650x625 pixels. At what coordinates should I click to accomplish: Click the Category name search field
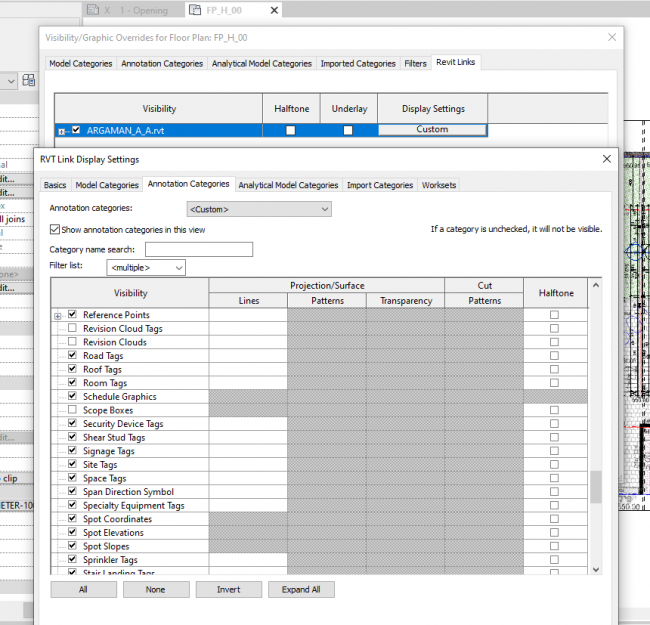198,249
